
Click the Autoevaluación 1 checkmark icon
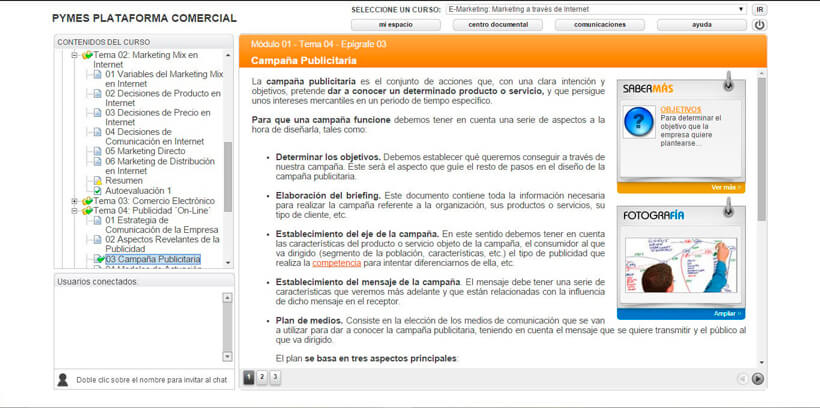(x=97, y=191)
